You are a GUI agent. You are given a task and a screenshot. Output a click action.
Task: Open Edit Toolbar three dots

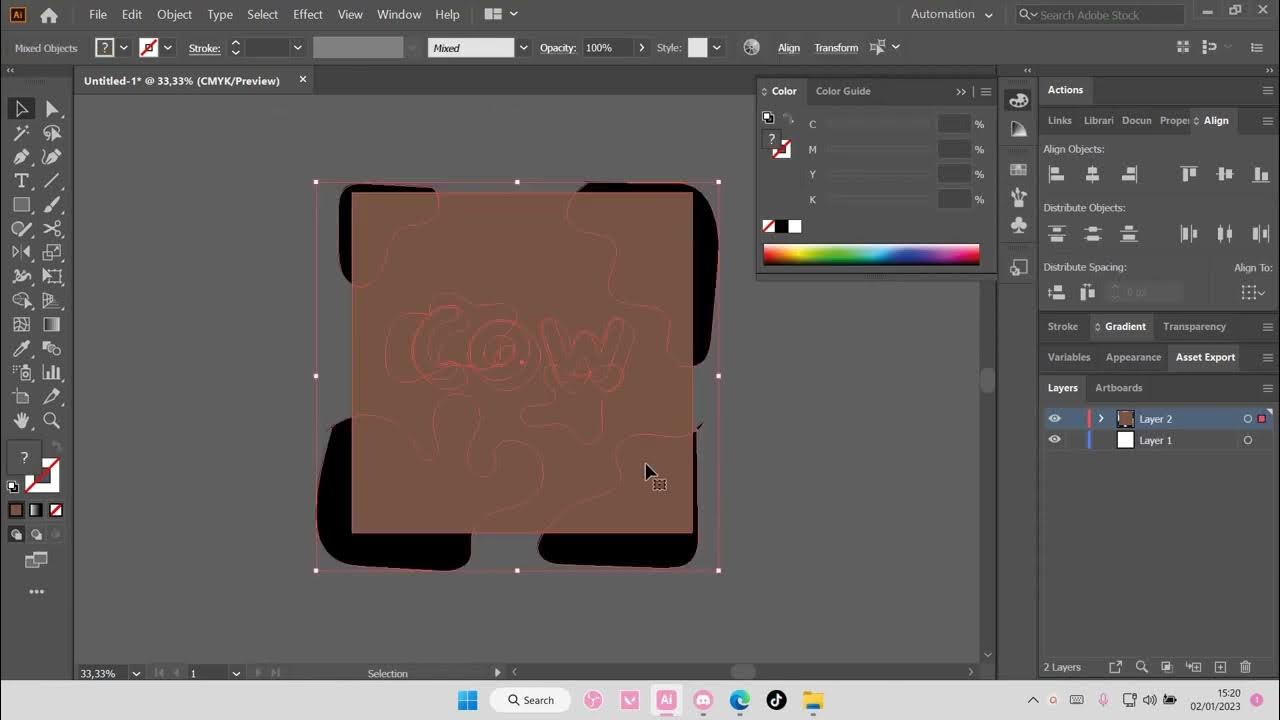(37, 592)
